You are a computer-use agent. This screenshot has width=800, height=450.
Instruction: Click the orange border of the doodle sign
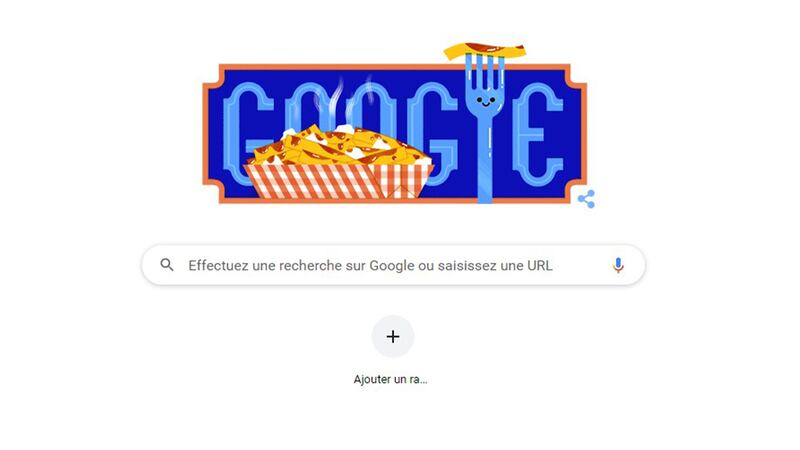tap(394, 67)
